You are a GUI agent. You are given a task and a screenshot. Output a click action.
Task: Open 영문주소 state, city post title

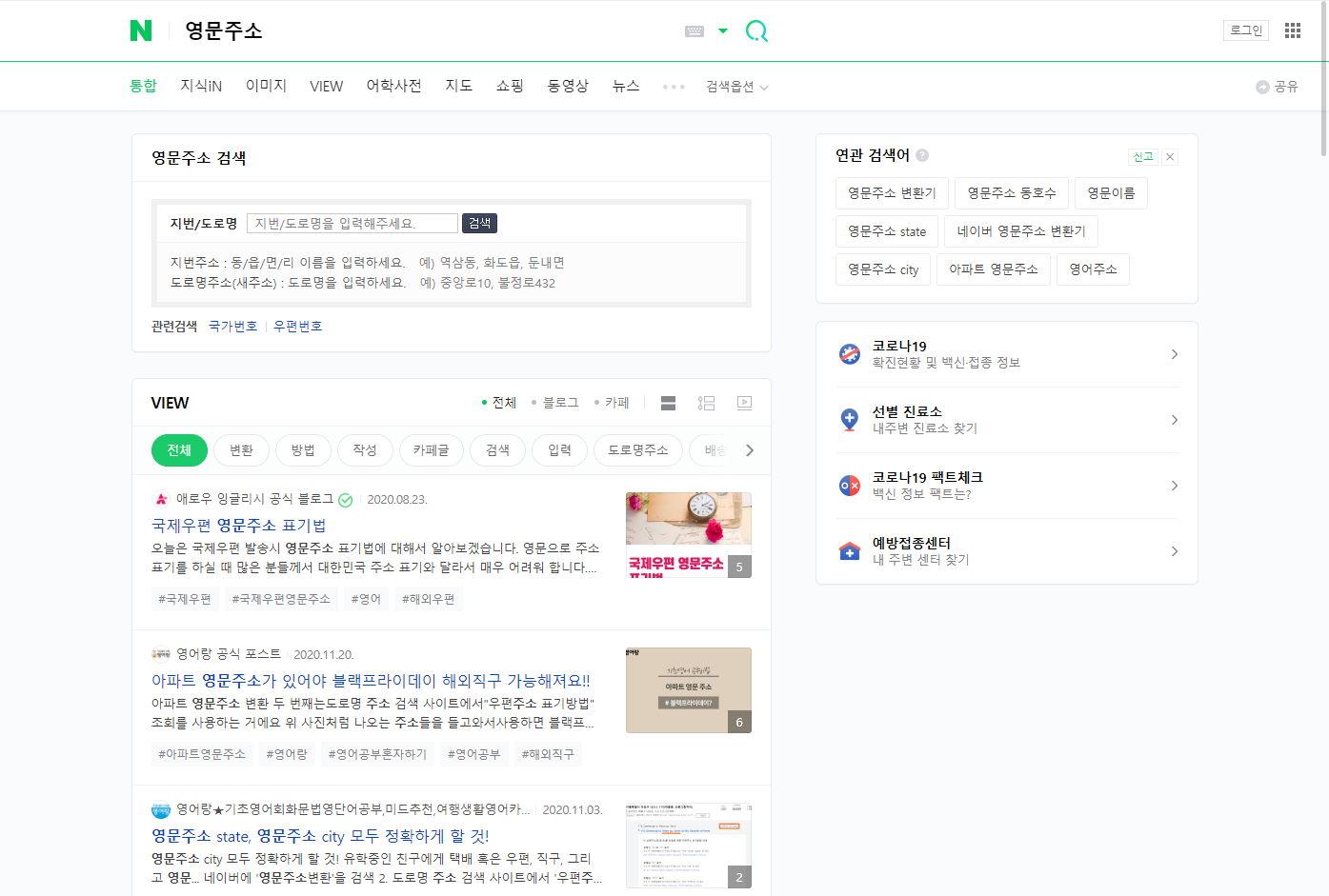[x=320, y=835]
